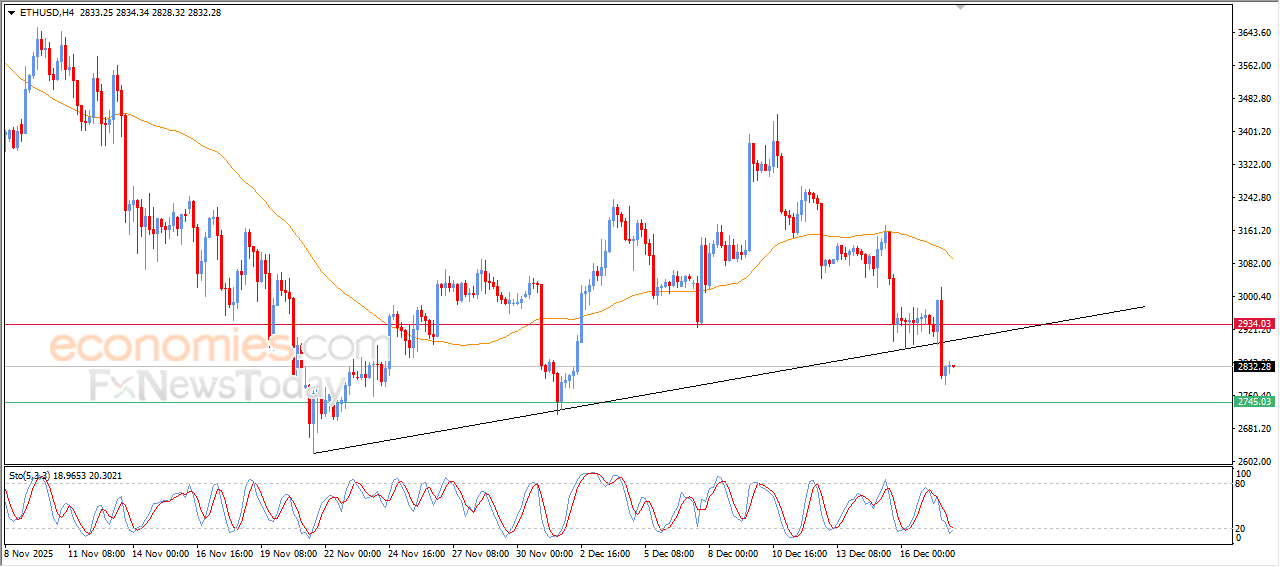This screenshot has width=1280, height=567.
Task: Click the 3082.00 price scale value
Action: point(1255,264)
